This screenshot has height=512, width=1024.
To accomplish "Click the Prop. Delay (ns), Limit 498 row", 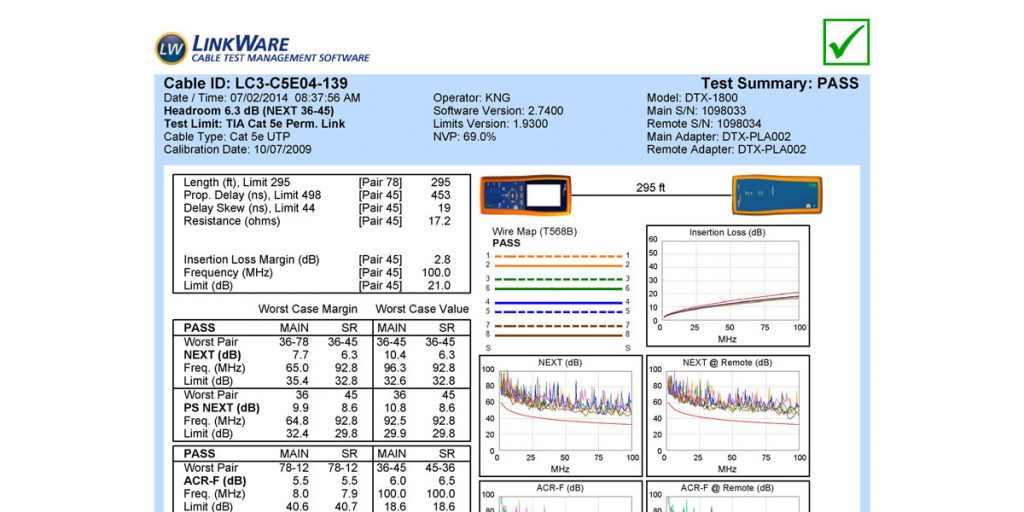I will pyautogui.click(x=317, y=195).
